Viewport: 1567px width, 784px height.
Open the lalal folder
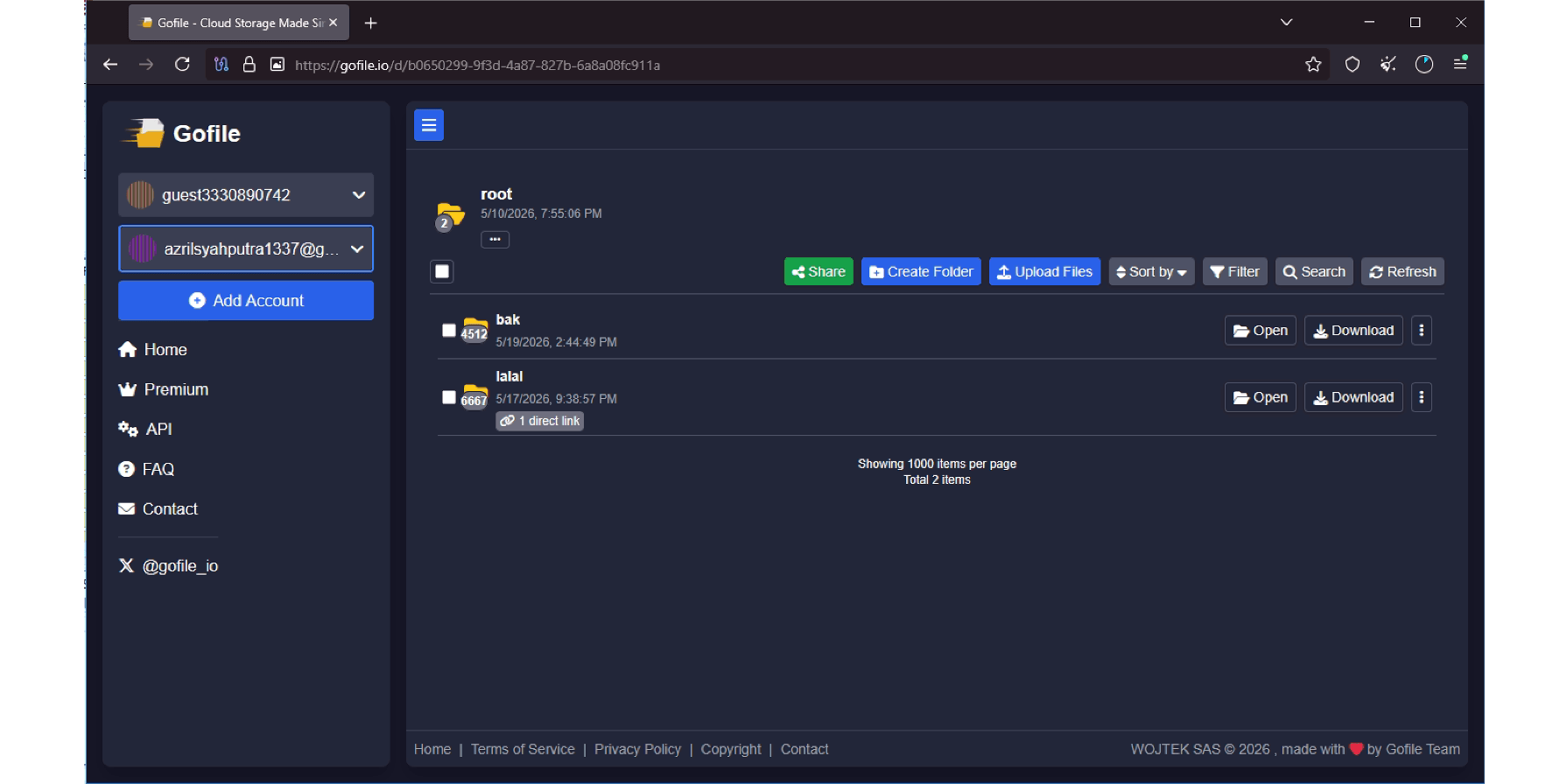1260,397
